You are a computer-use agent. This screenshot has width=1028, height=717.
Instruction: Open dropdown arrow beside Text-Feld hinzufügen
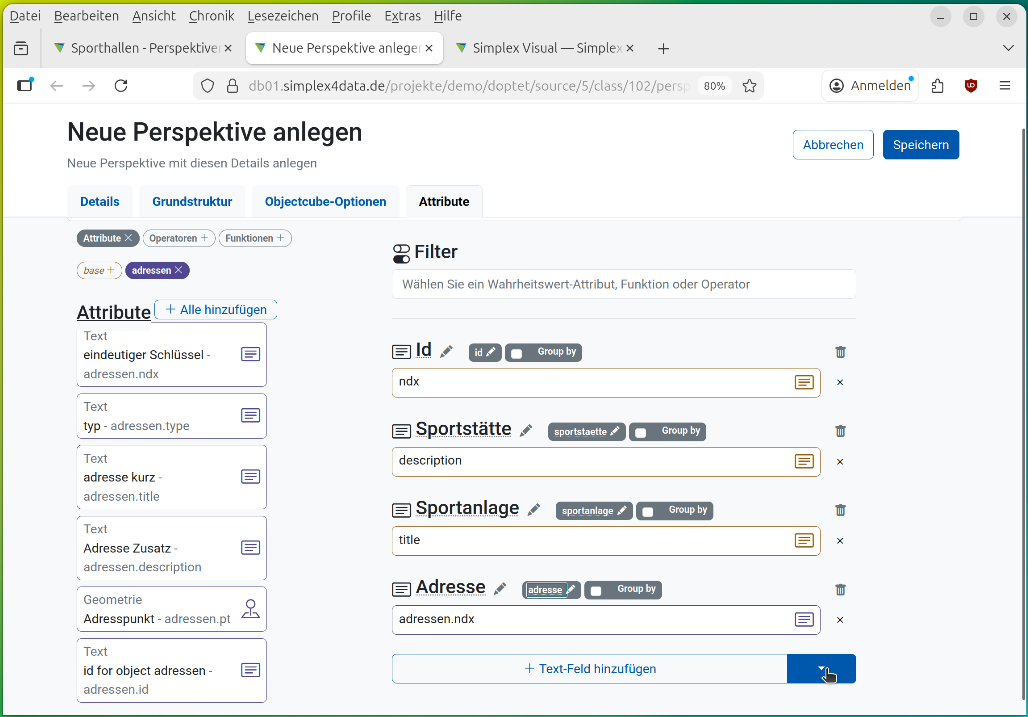point(821,669)
